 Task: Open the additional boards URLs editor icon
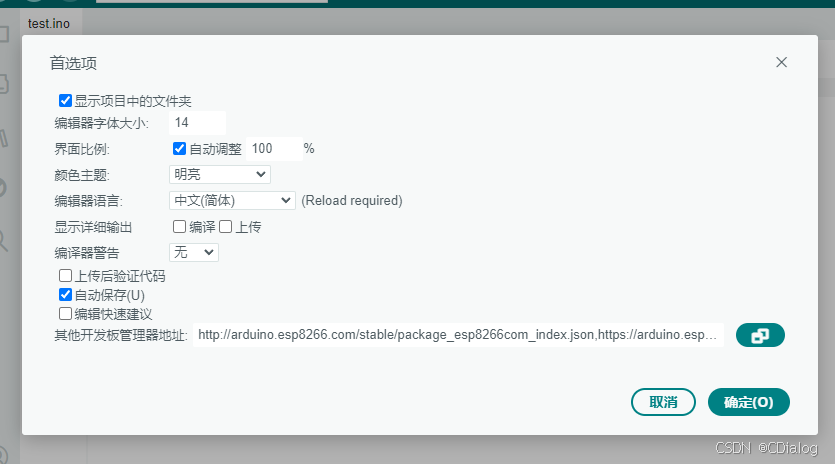tap(760, 335)
